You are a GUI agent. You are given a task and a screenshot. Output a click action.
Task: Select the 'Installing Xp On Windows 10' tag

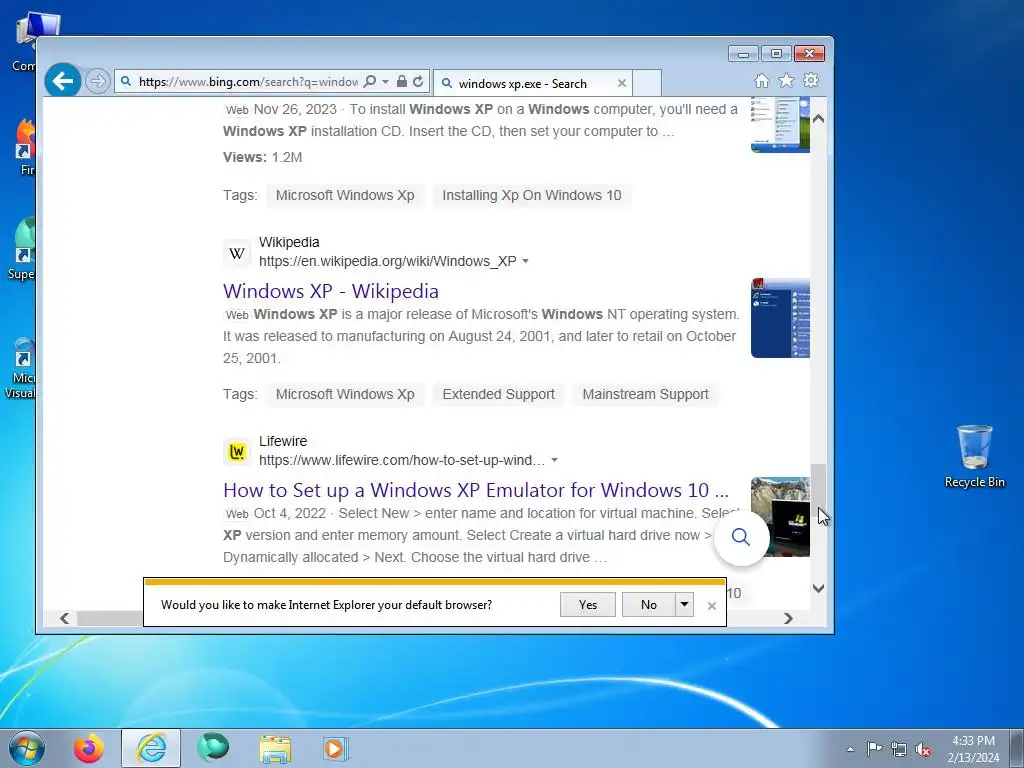[x=532, y=195]
